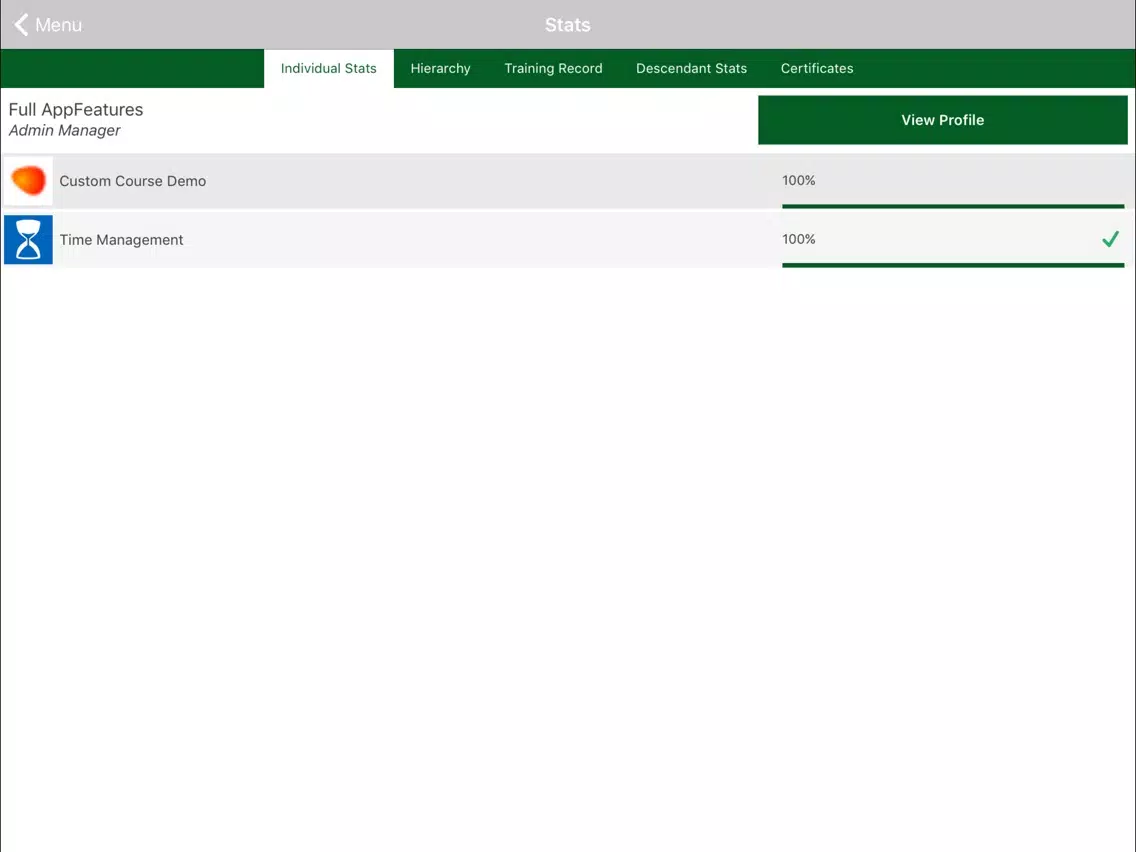Open the View Profile button
This screenshot has height=852, width=1136.
pyautogui.click(x=943, y=120)
